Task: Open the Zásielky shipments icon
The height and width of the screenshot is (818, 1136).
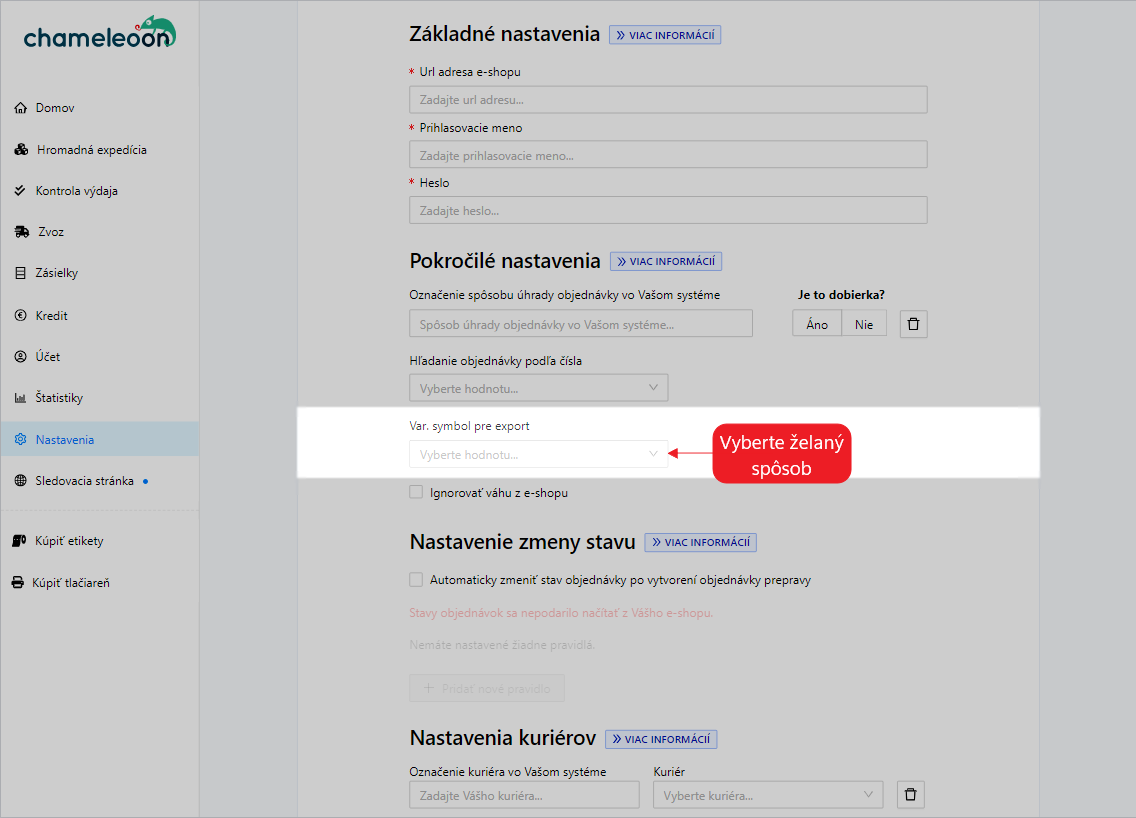Action: tap(23, 272)
